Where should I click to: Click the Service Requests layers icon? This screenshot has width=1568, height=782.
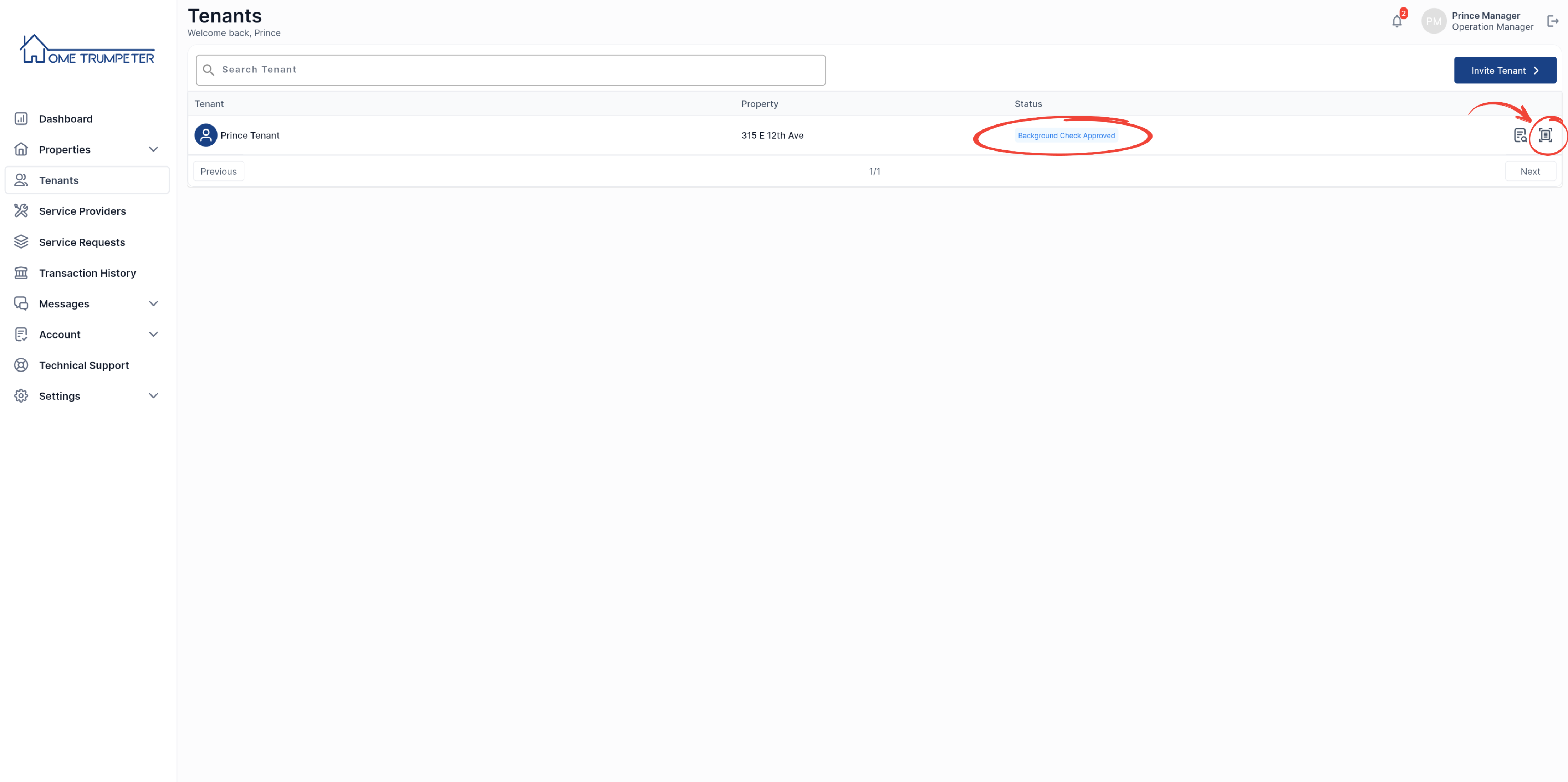point(21,242)
